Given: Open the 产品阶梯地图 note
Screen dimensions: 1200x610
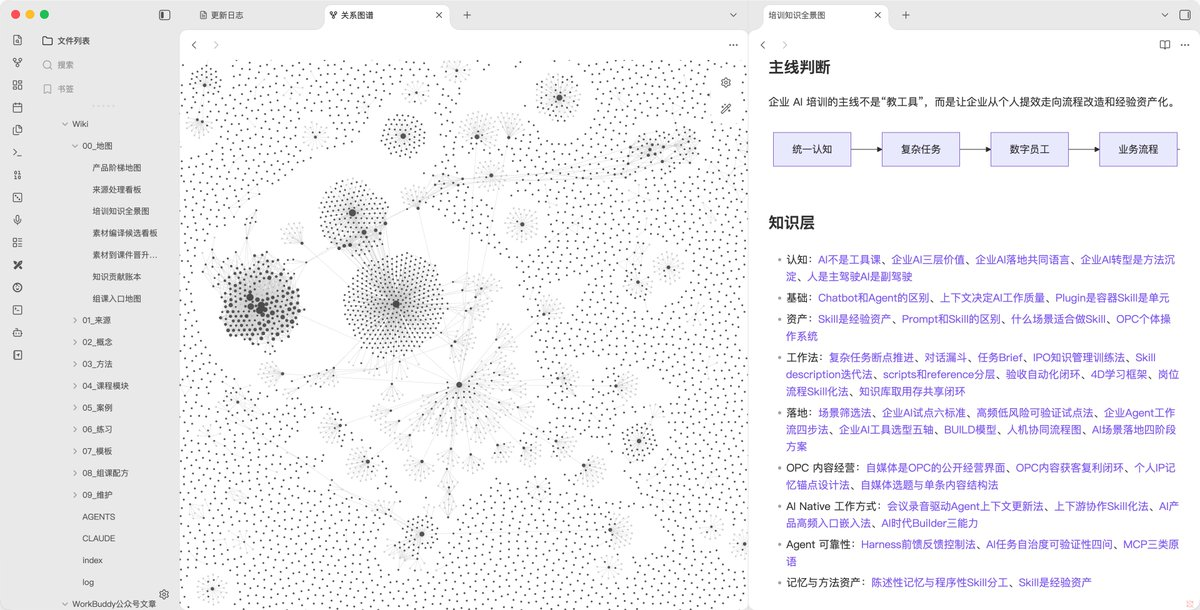Looking at the screenshot, I should pyautogui.click(x=116, y=168).
